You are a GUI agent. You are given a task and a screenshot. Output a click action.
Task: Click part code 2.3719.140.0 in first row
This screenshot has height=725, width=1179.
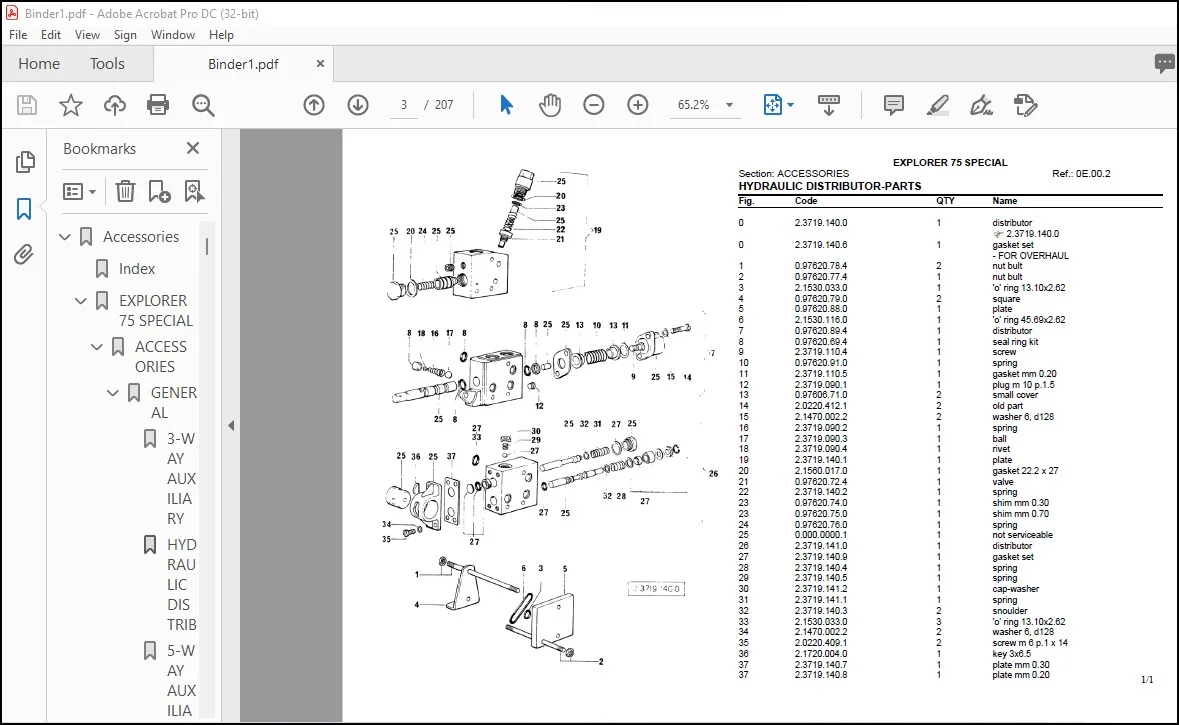point(821,223)
